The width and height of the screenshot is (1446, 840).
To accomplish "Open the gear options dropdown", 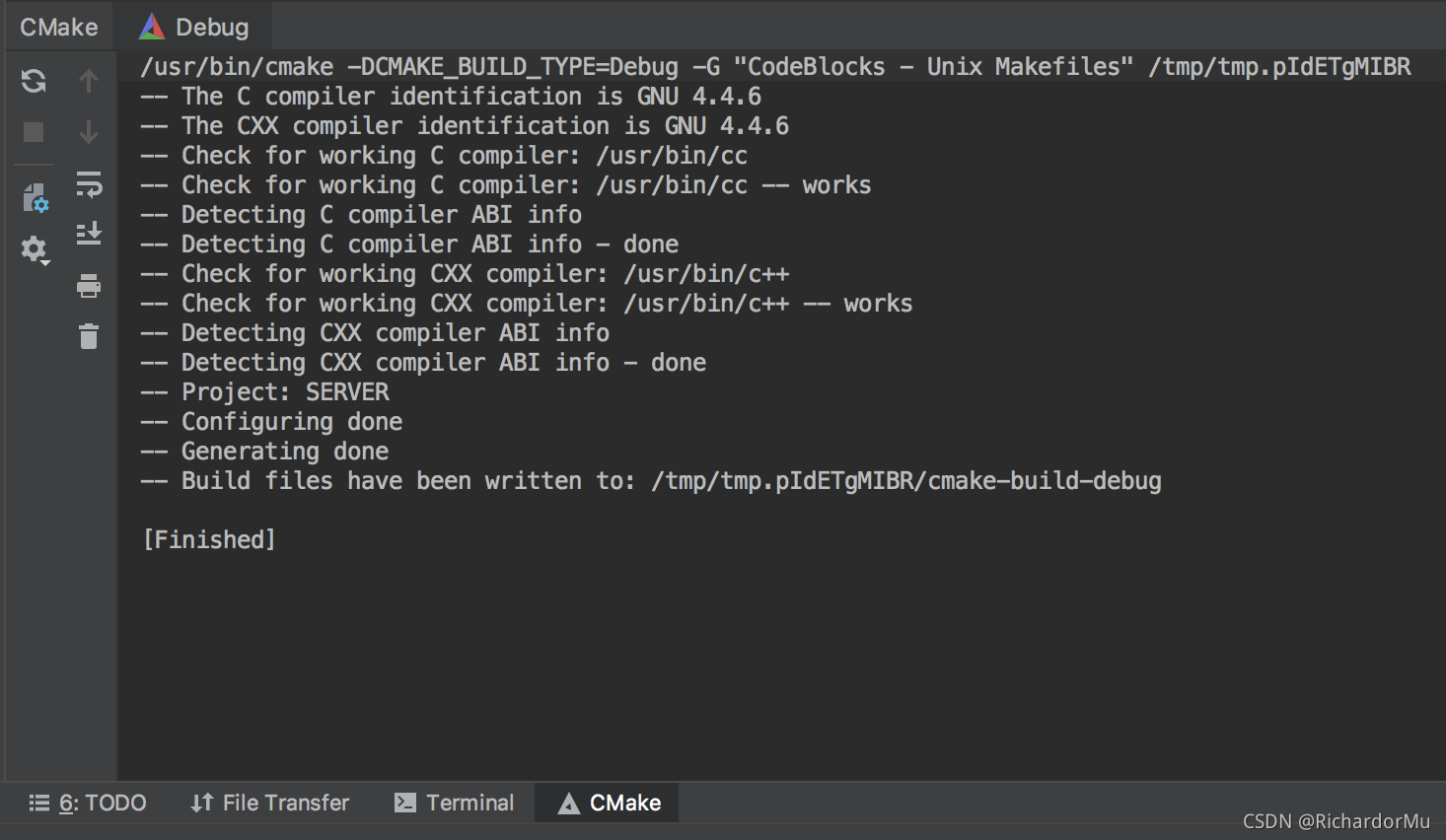I will pyautogui.click(x=36, y=250).
